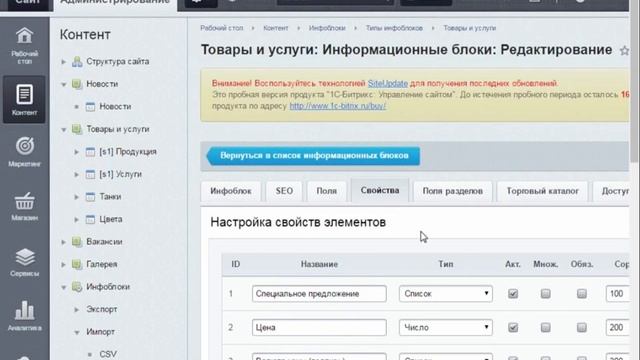The height and width of the screenshot is (360, 640).
Task: Open type dropdown showing Число
Action: tap(446, 327)
